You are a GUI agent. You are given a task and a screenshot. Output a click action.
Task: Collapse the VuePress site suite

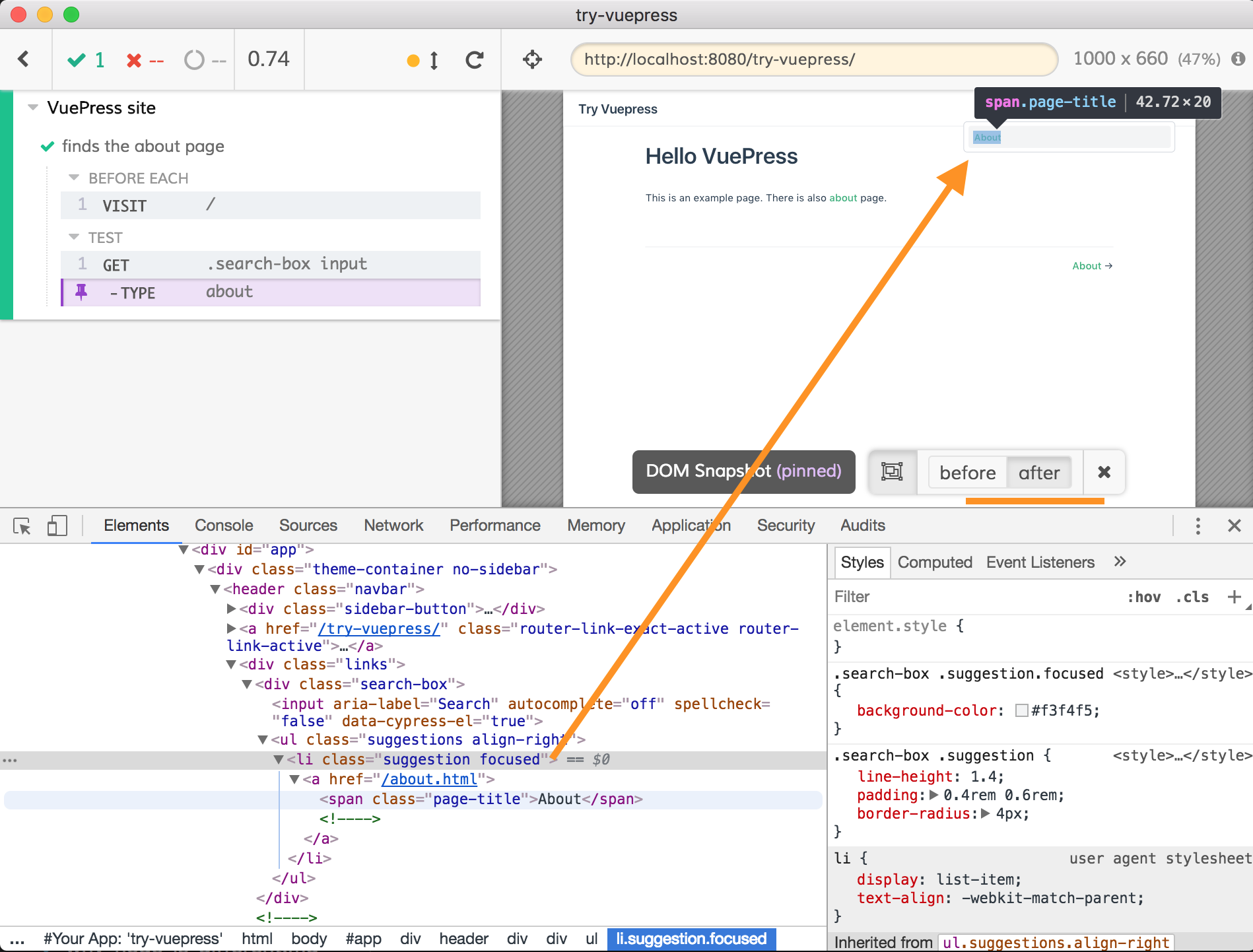click(32, 107)
